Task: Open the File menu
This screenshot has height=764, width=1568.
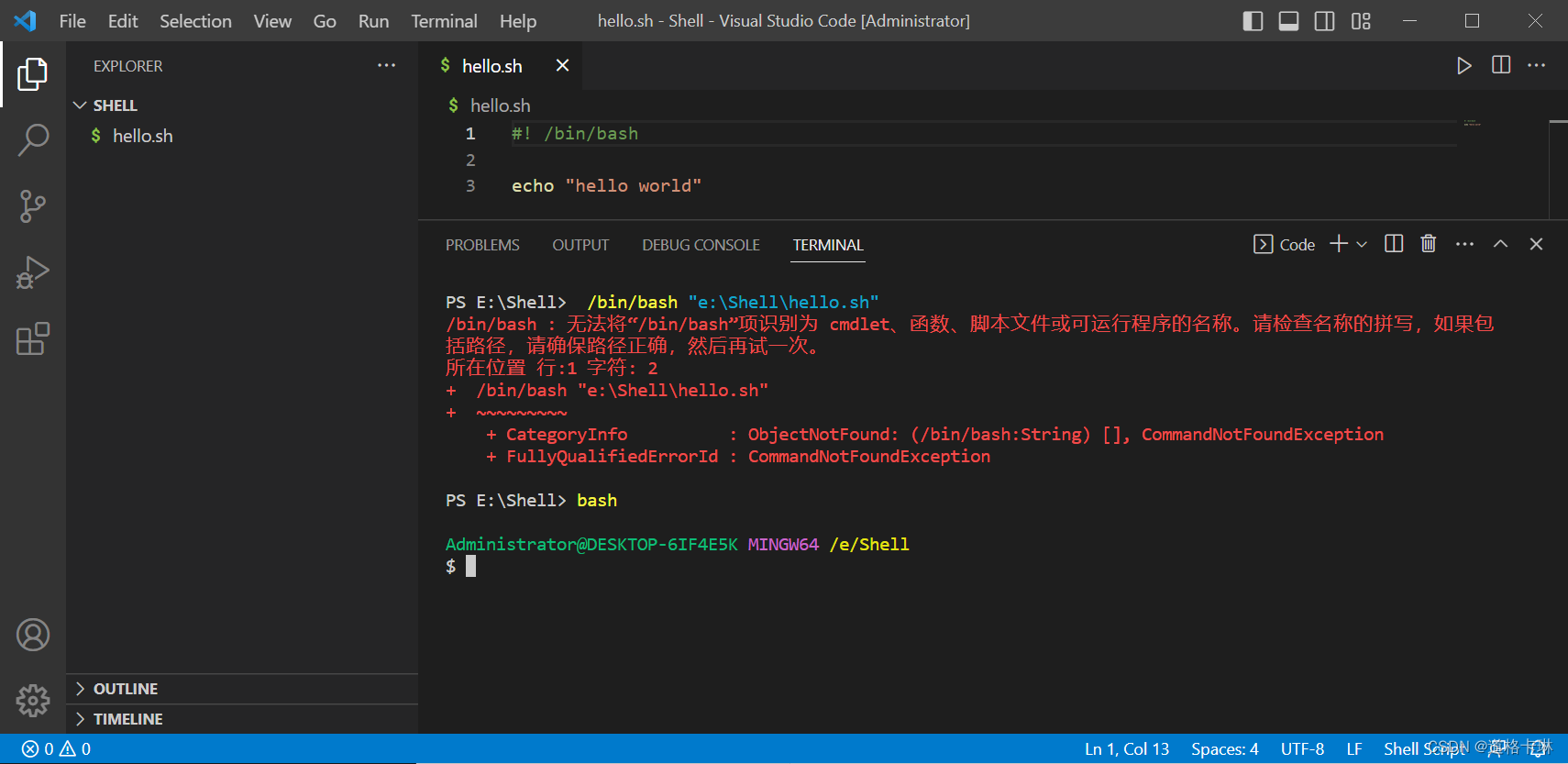Action: [x=72, y=21]
